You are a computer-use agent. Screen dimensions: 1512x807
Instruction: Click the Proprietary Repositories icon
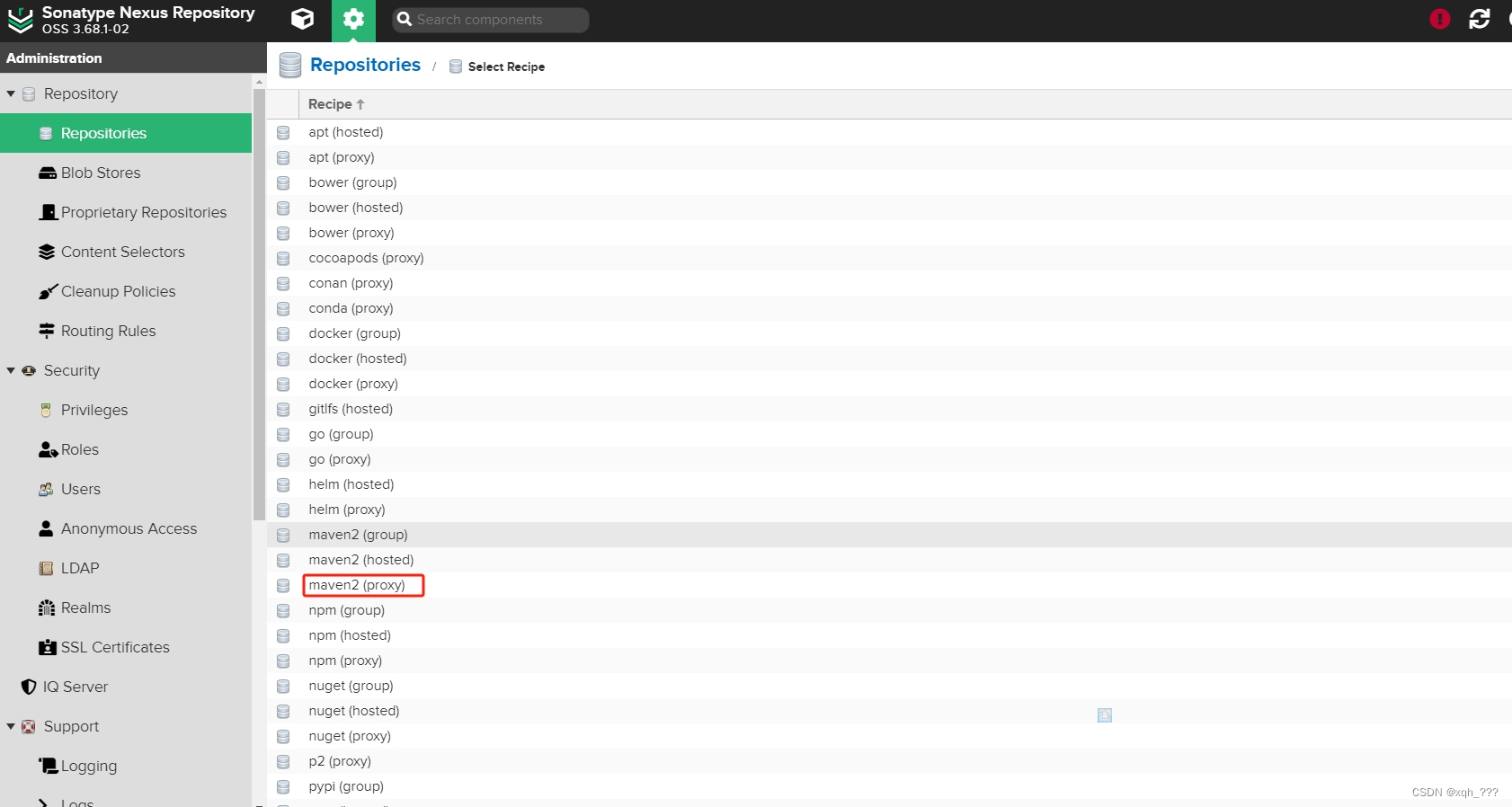tap(48, 212)
